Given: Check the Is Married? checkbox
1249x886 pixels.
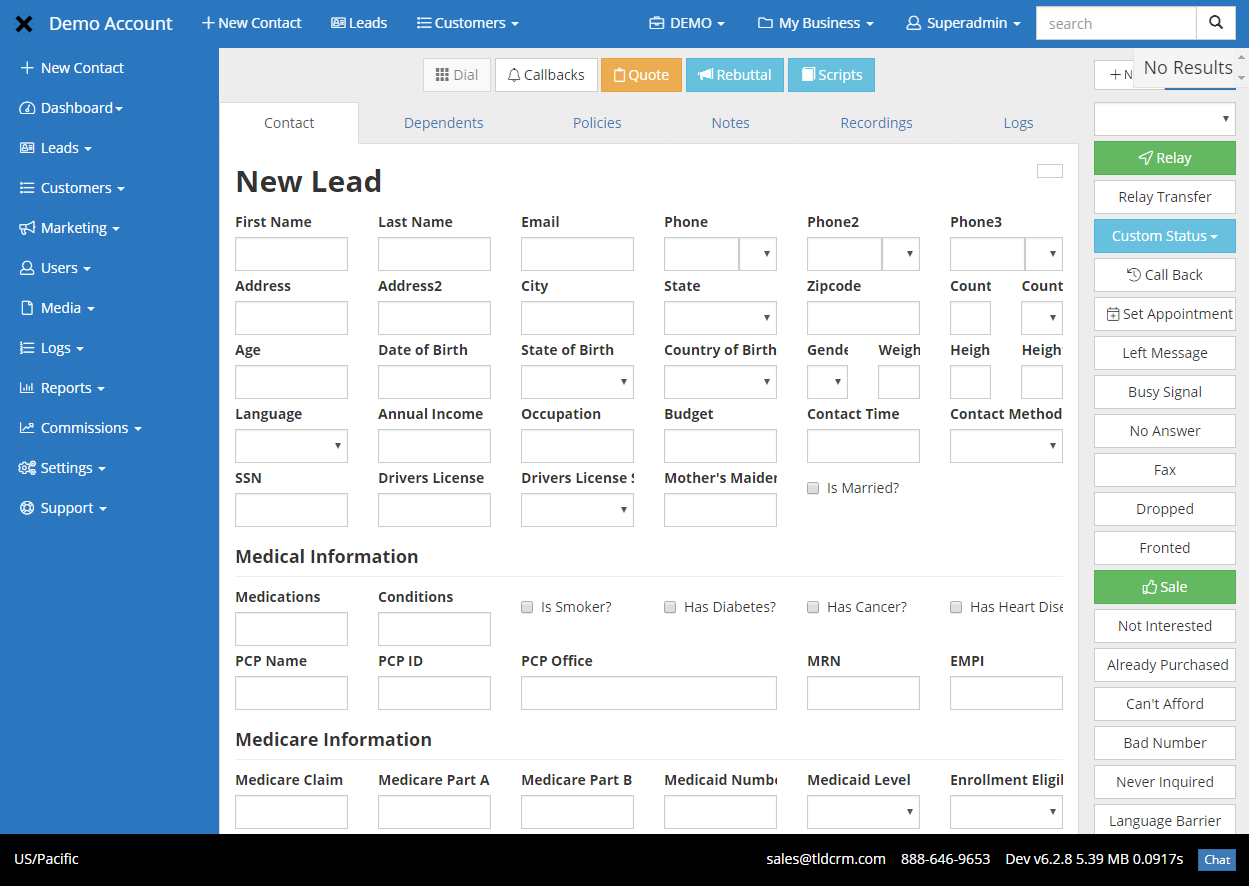Looking at the screenshot, I should pyautogui.click(x=813, y=487).
